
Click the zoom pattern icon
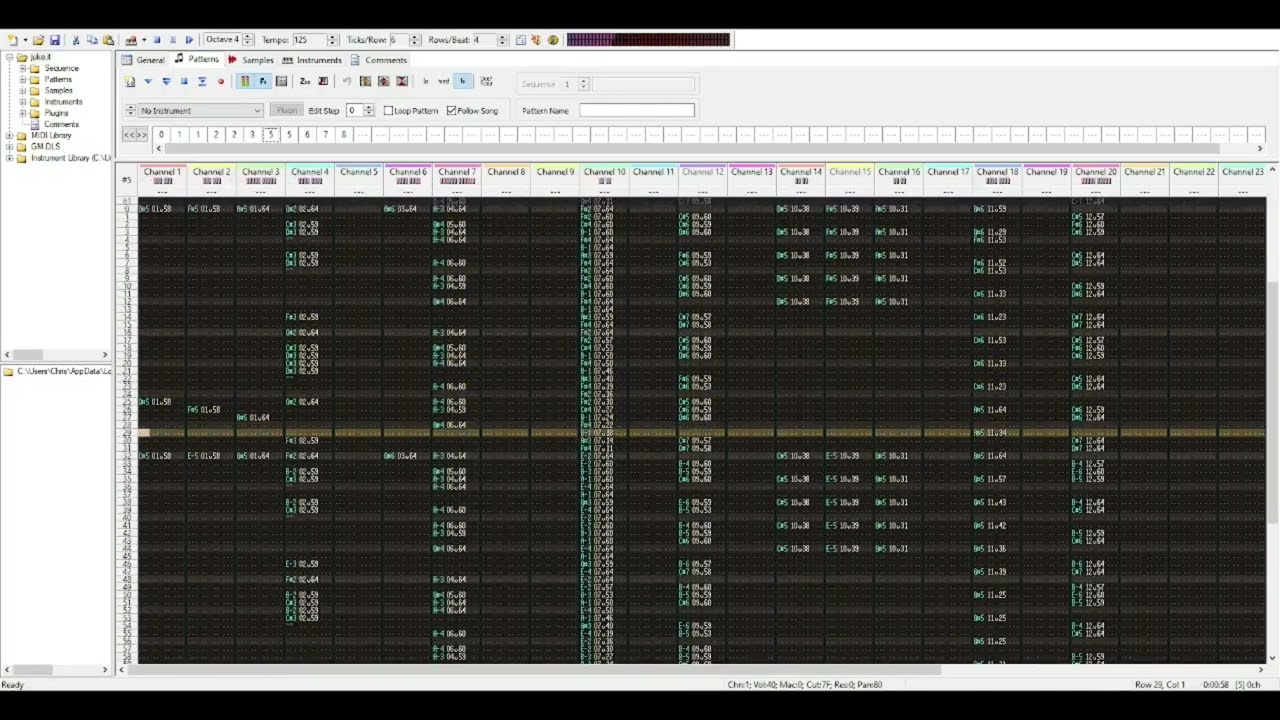click(305, 81)
